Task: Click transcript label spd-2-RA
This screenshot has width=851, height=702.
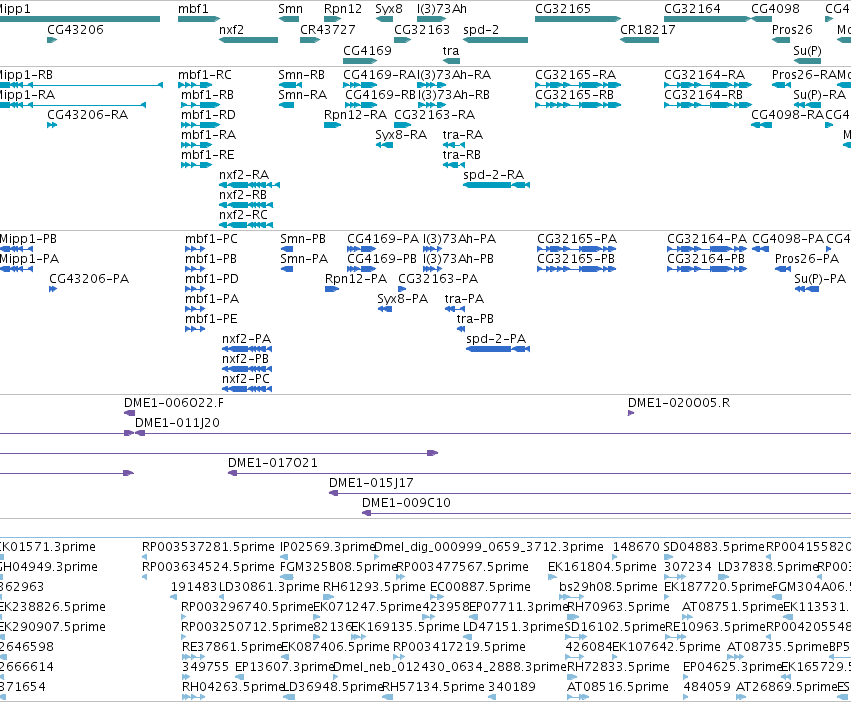Action: pyautogui.click(x=494, y=175)
